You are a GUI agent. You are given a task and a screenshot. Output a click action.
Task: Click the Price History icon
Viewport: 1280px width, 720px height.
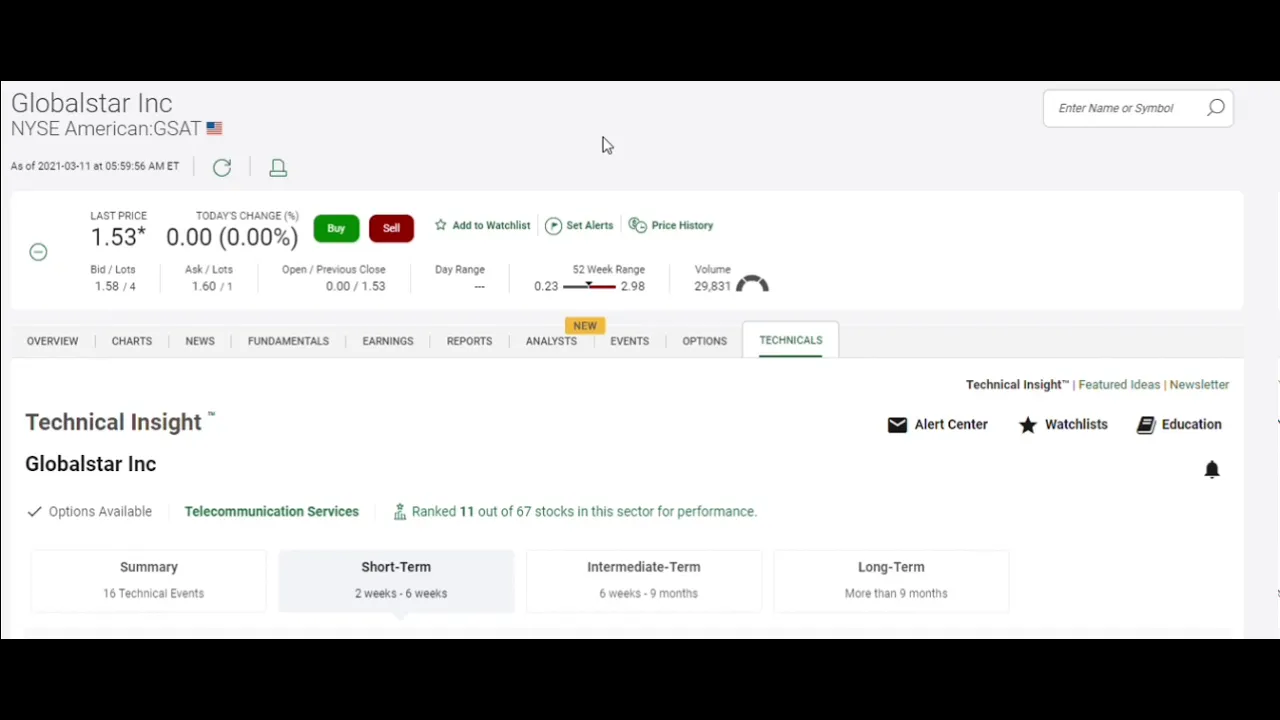637,225
